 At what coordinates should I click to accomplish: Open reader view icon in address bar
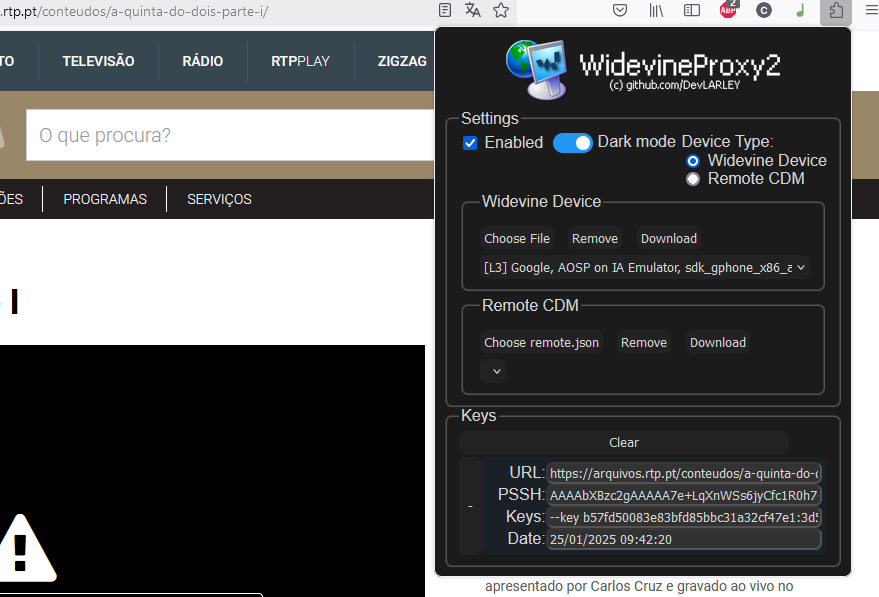(x=445, y=10)
